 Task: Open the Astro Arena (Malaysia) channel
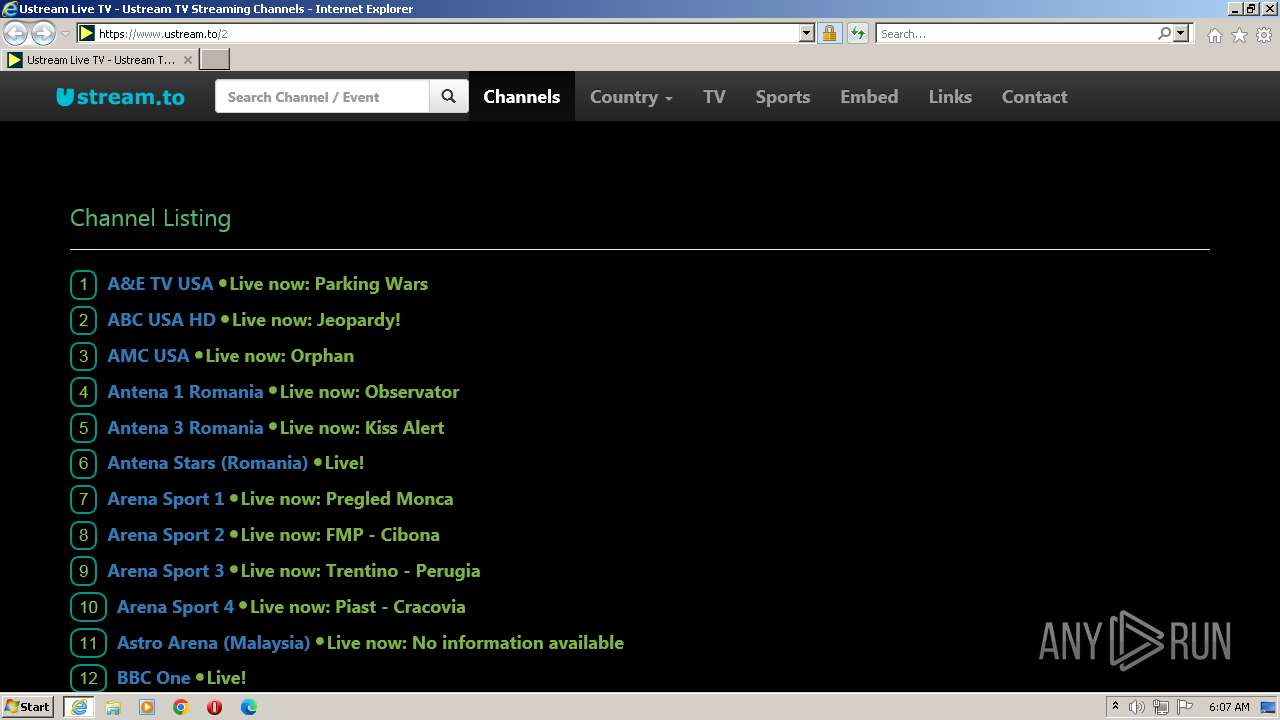(x=213, y=643)
